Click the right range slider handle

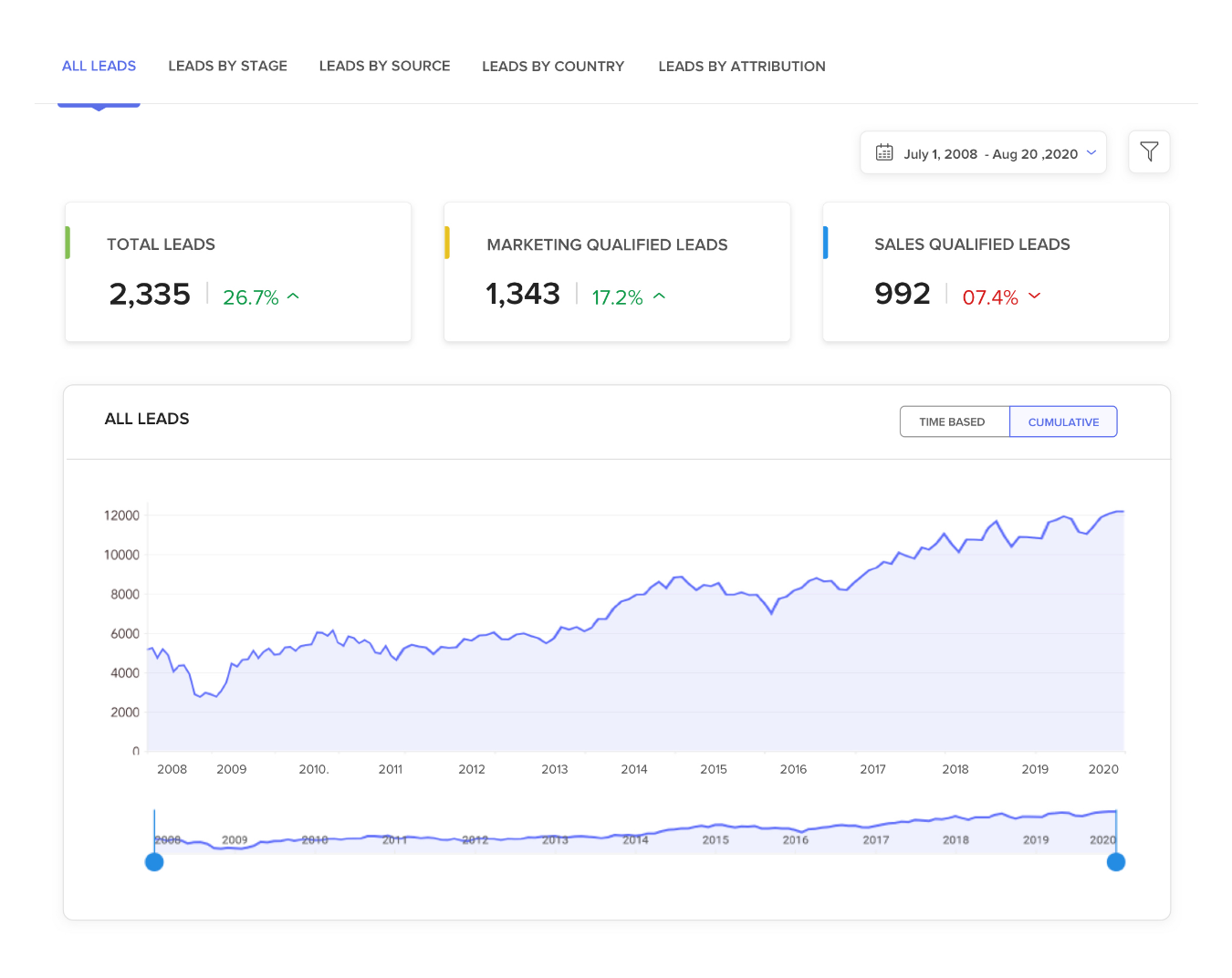click(x=1115, y=862)
